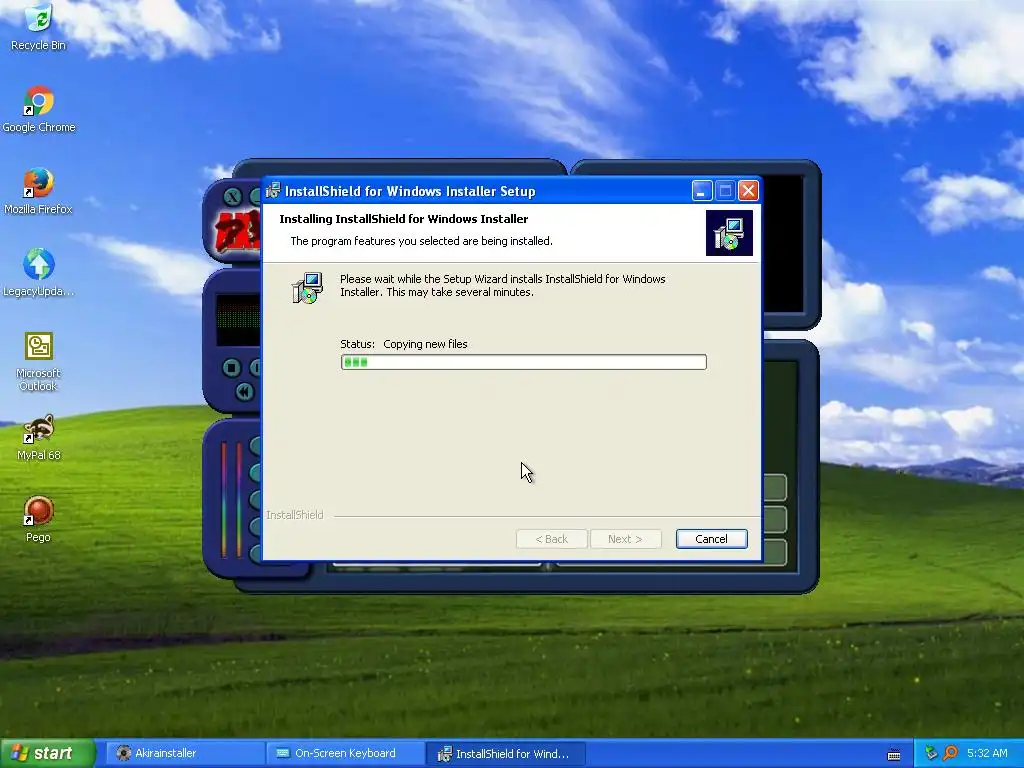Screen dimensions: 1024x768
Task: Click the setup logo in the header's right corner
Action: coord(729,232)
